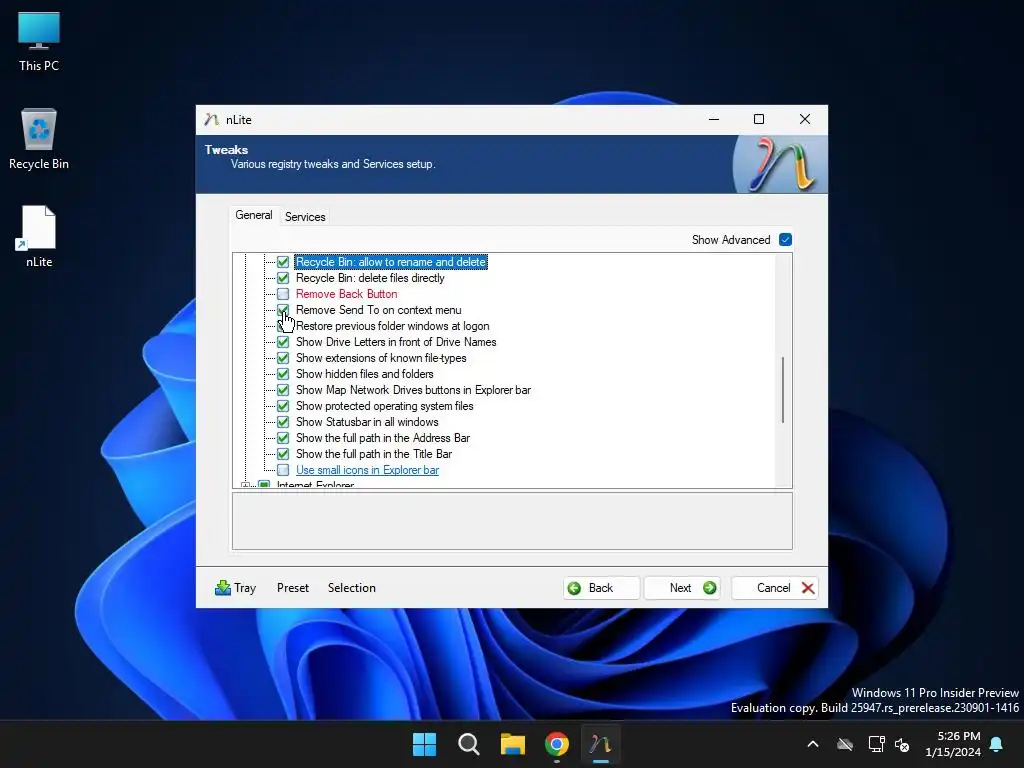This screenshot has height=768, width=1024.
Task: Select Restore previous folder windows at logon
Action: (x=392, y=326)
